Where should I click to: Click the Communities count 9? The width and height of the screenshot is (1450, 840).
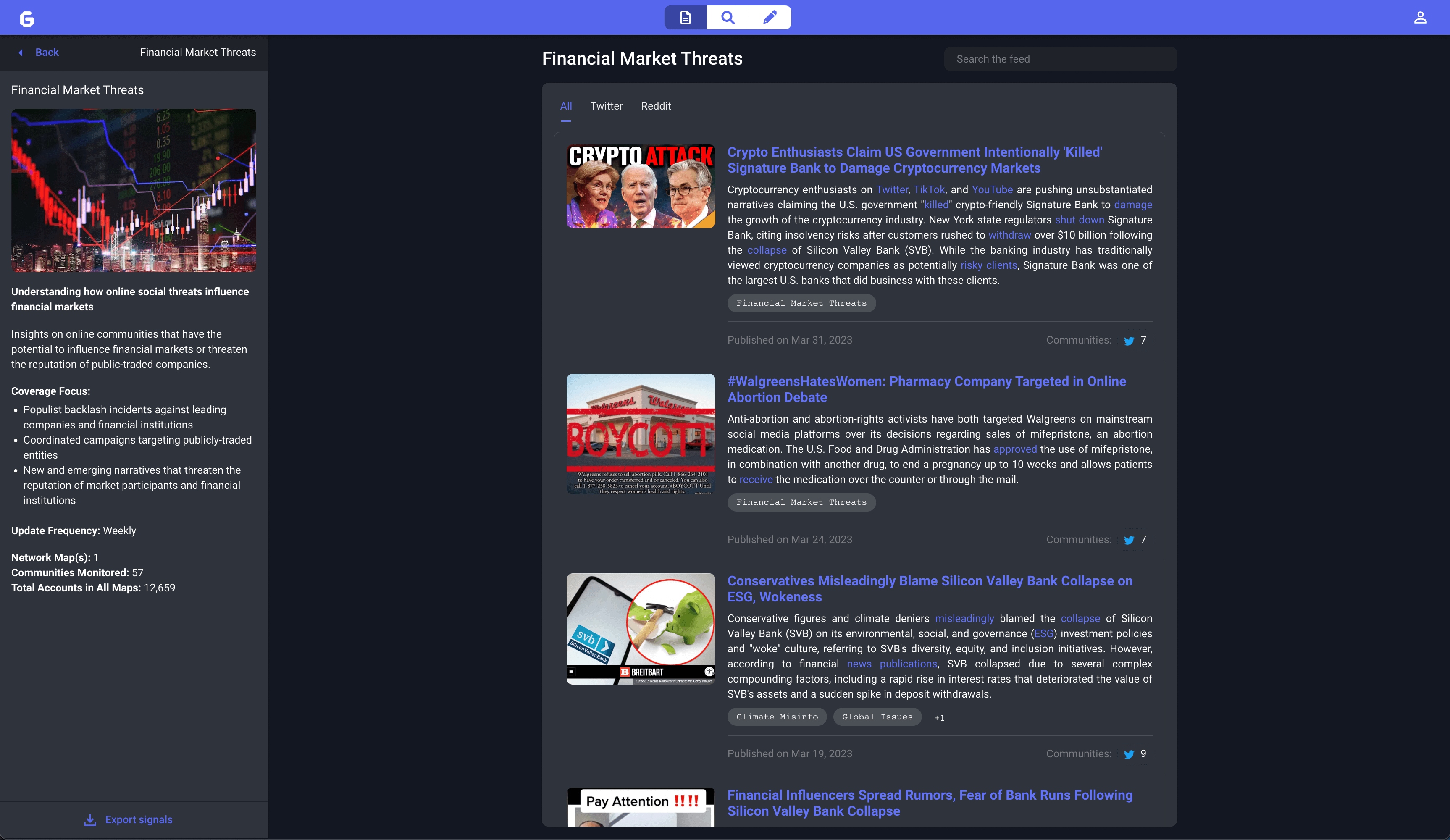[1143, 754]
